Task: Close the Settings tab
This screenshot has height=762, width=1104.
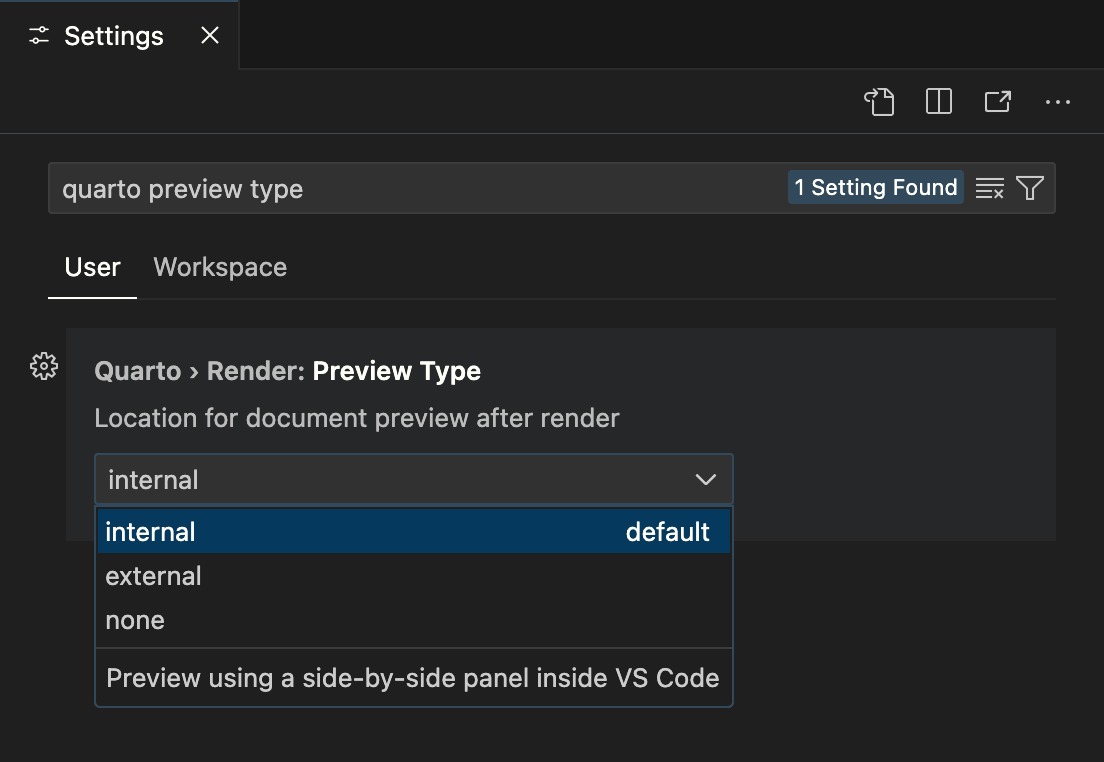Action: point(209,35)
